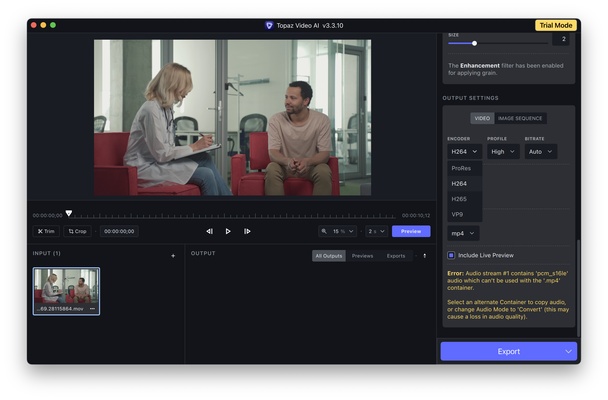The image size is (608, 400).
Task: Click the output sort arrow icon
Action: (425, 256)
